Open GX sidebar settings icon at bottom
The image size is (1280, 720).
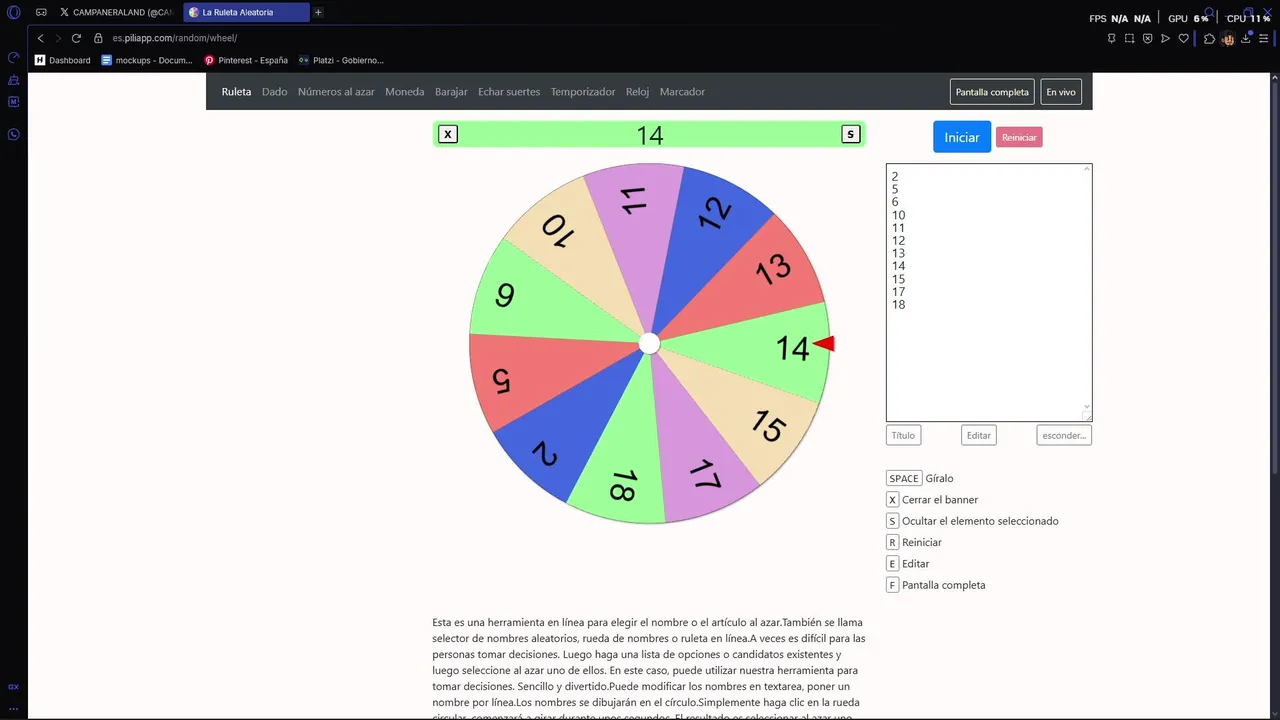tap(14, 687)
